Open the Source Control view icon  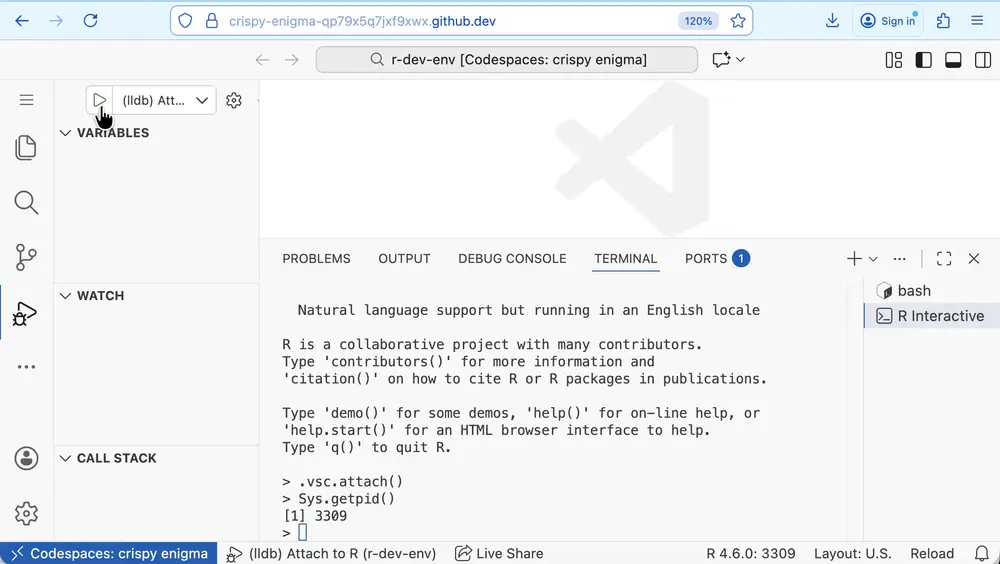[26, 257]
